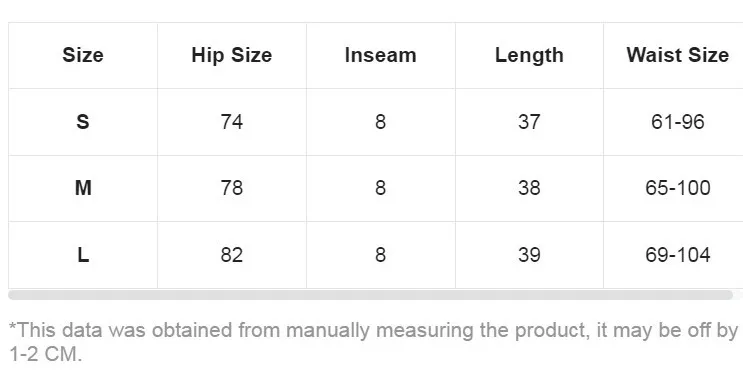
Task: Click the Waist Size column header
Action: 678,55
